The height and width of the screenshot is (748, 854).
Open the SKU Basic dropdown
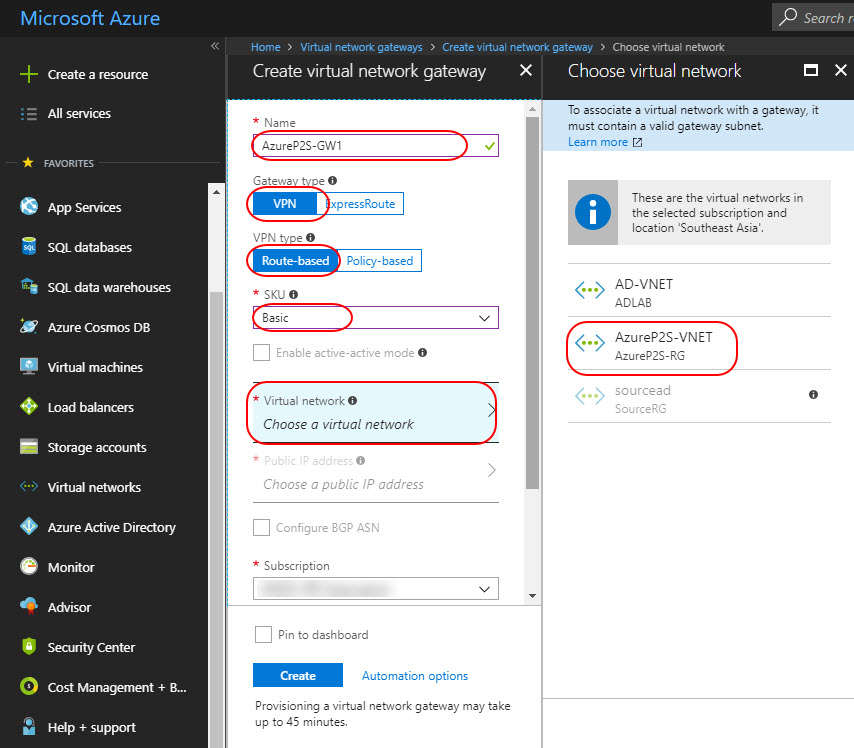coord(376,318)
